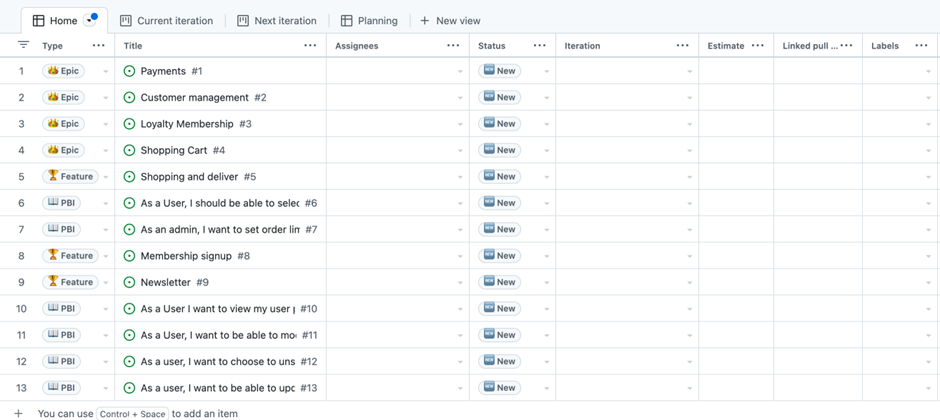940x420 pixels.
Task: Open Iteration column options menu
Action: (x=682, y=46)
